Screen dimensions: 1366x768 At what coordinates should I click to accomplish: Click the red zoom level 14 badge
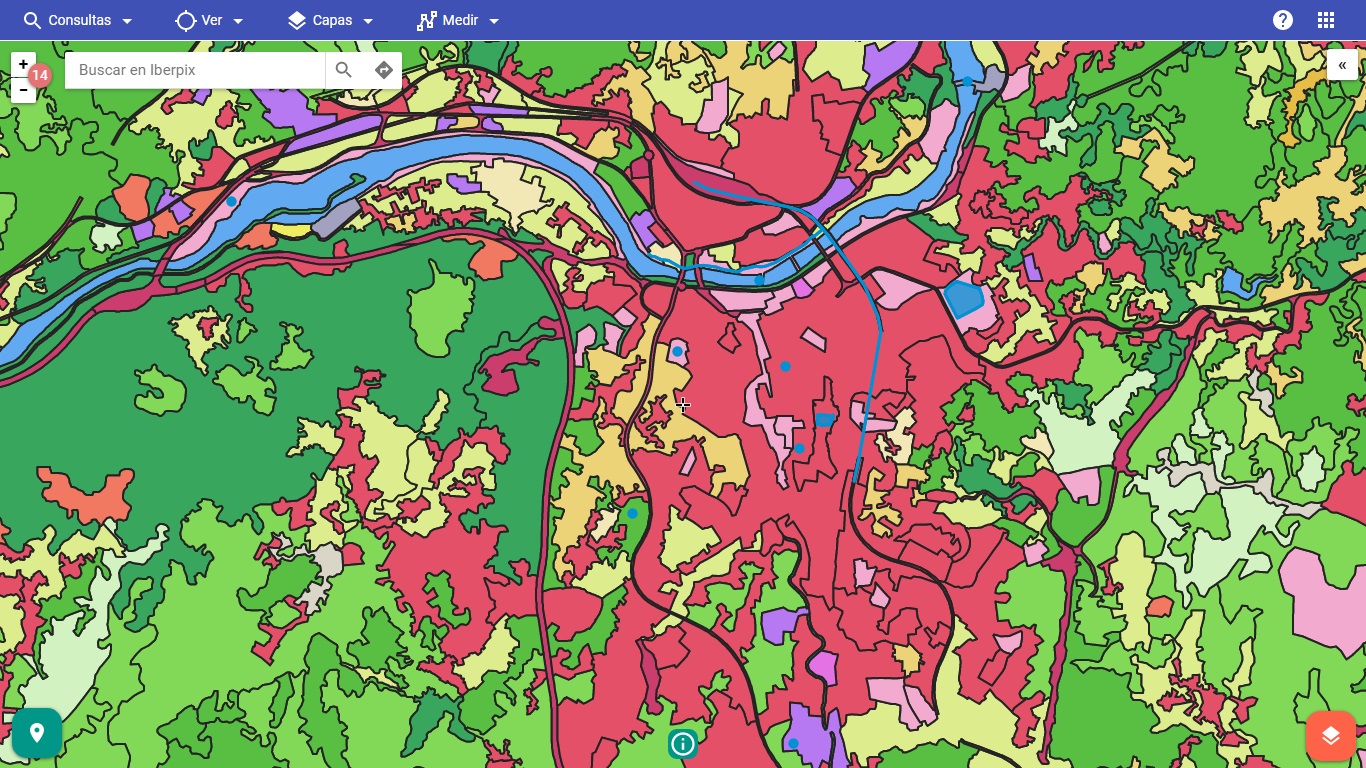(x=40, y=75)
